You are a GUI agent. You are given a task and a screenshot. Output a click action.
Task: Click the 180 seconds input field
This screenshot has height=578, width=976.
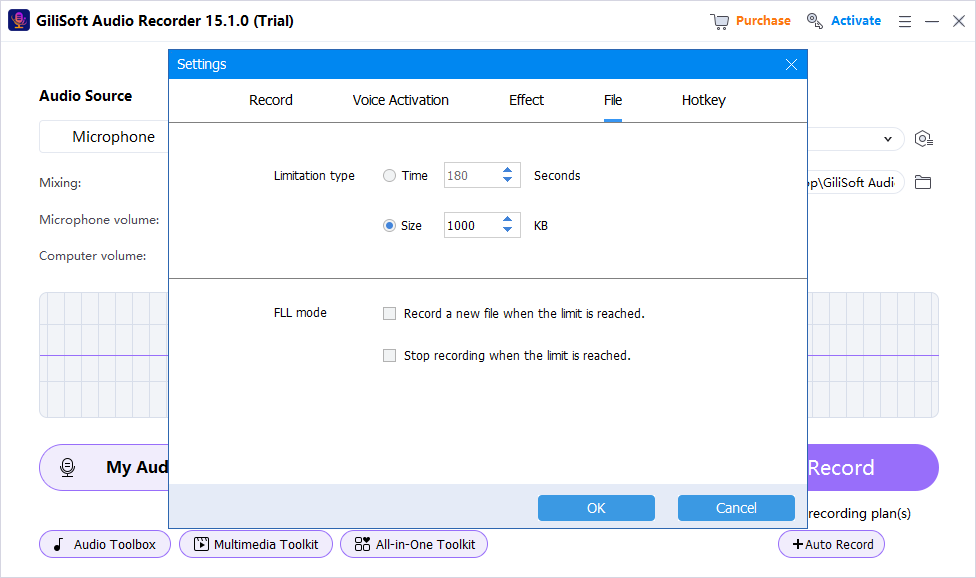pos(472,175)
